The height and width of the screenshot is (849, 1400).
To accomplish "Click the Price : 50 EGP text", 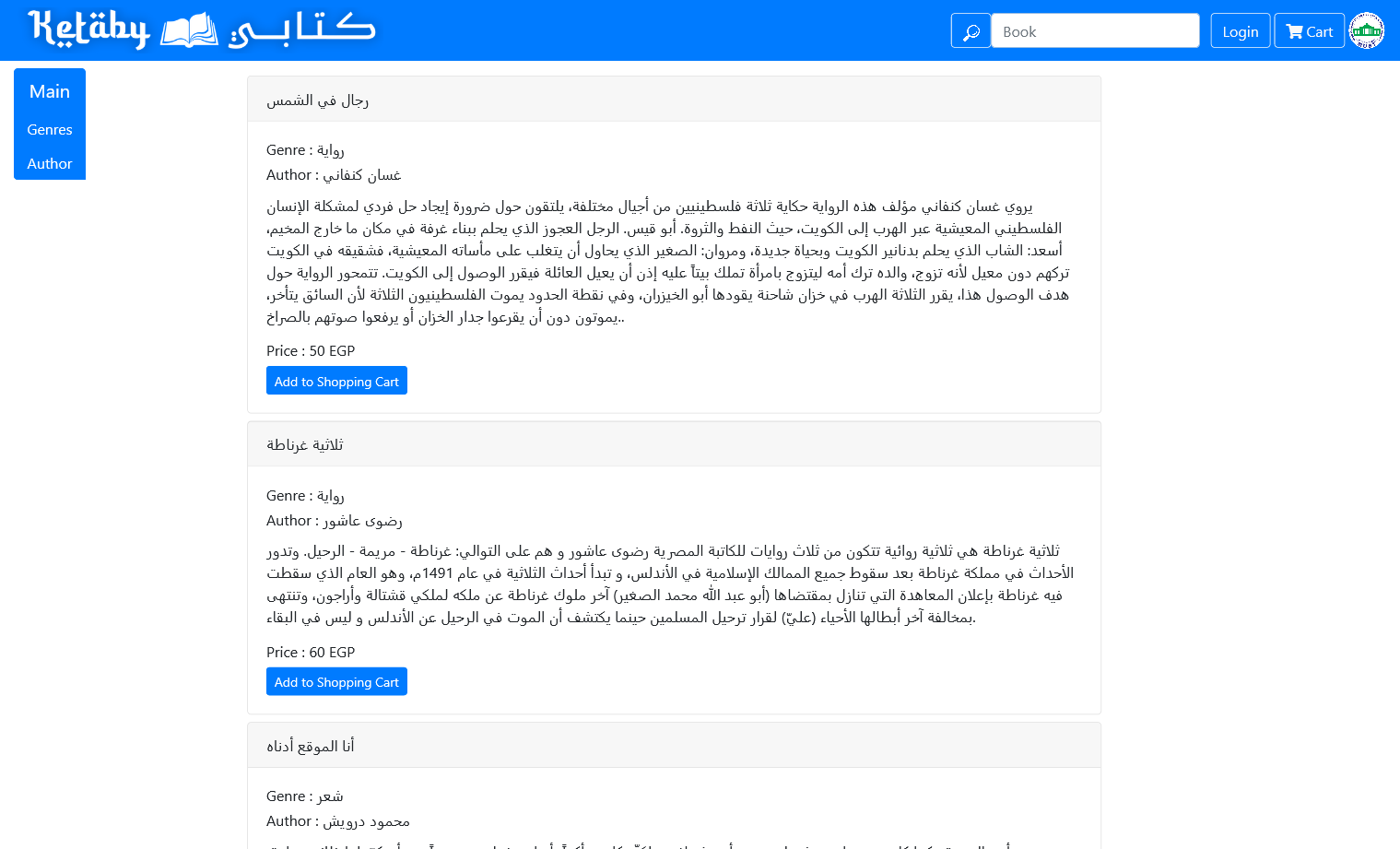I will click(311, 351).
